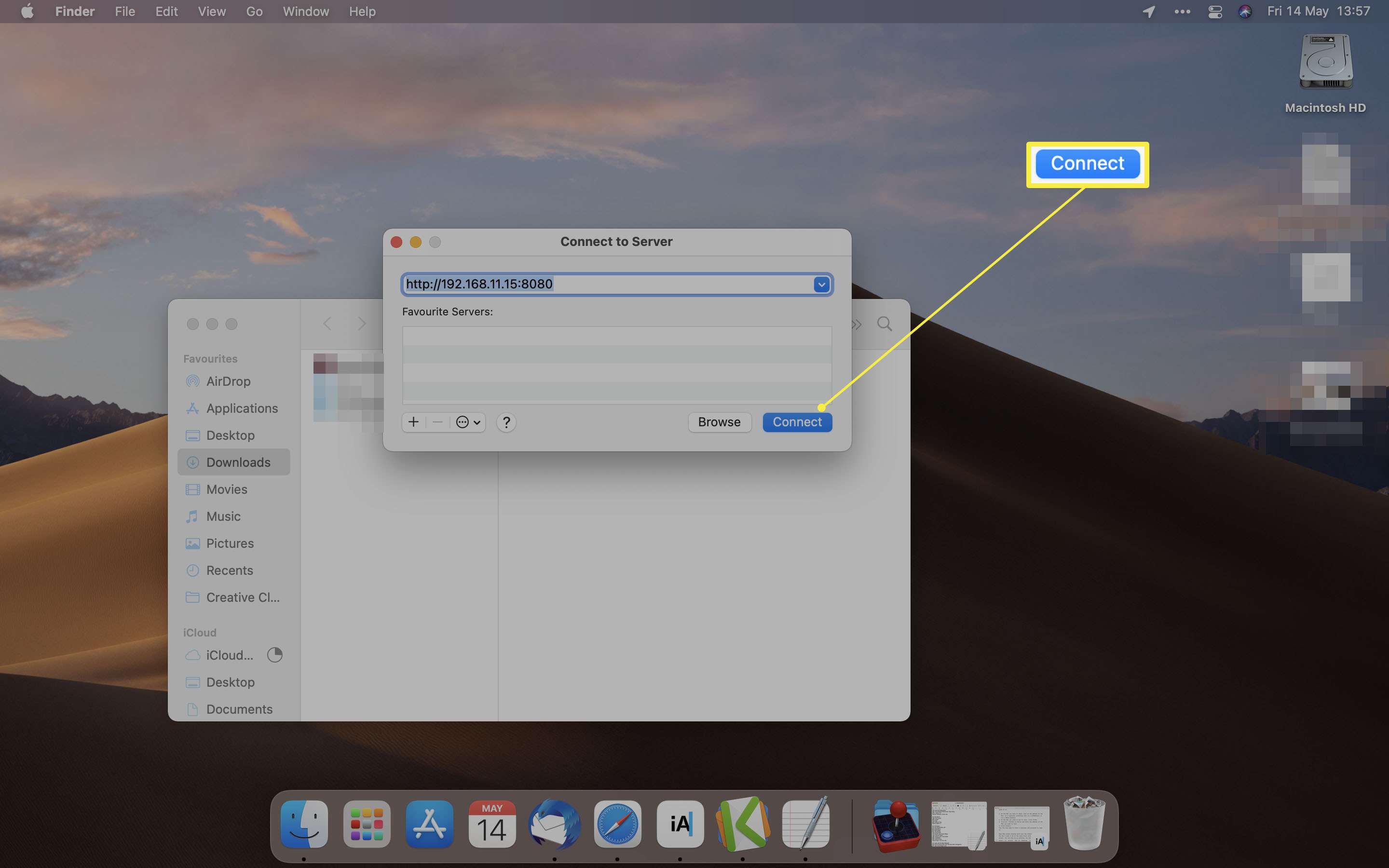The width and height of the screenshot is (1389, 868).
Task: Open the Finder menu in menu bar
Action: point(75,12)
